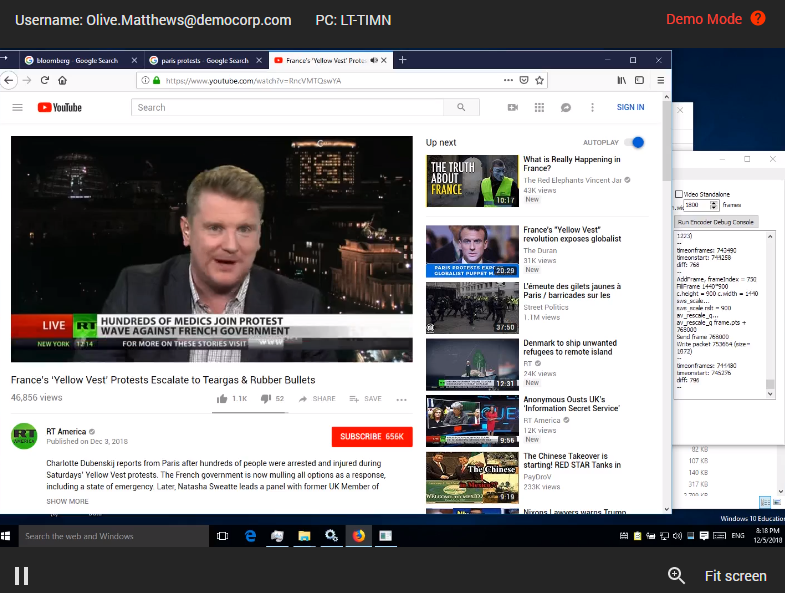The image size is (785, 593).
Task: Toggle the Autoplay switch
Action: point(635,142)
